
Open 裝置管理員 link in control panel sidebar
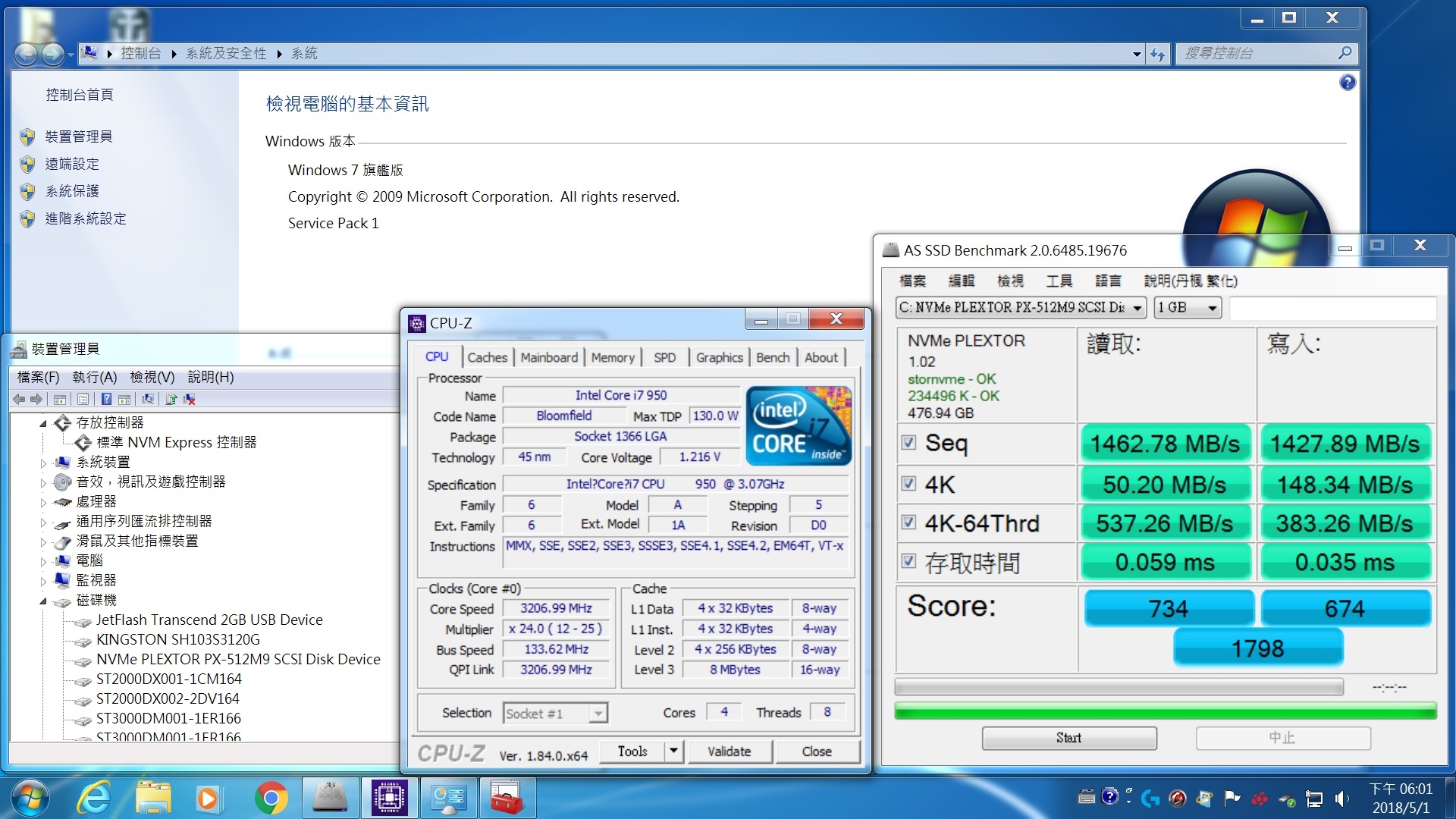click(x=79, y=136)
